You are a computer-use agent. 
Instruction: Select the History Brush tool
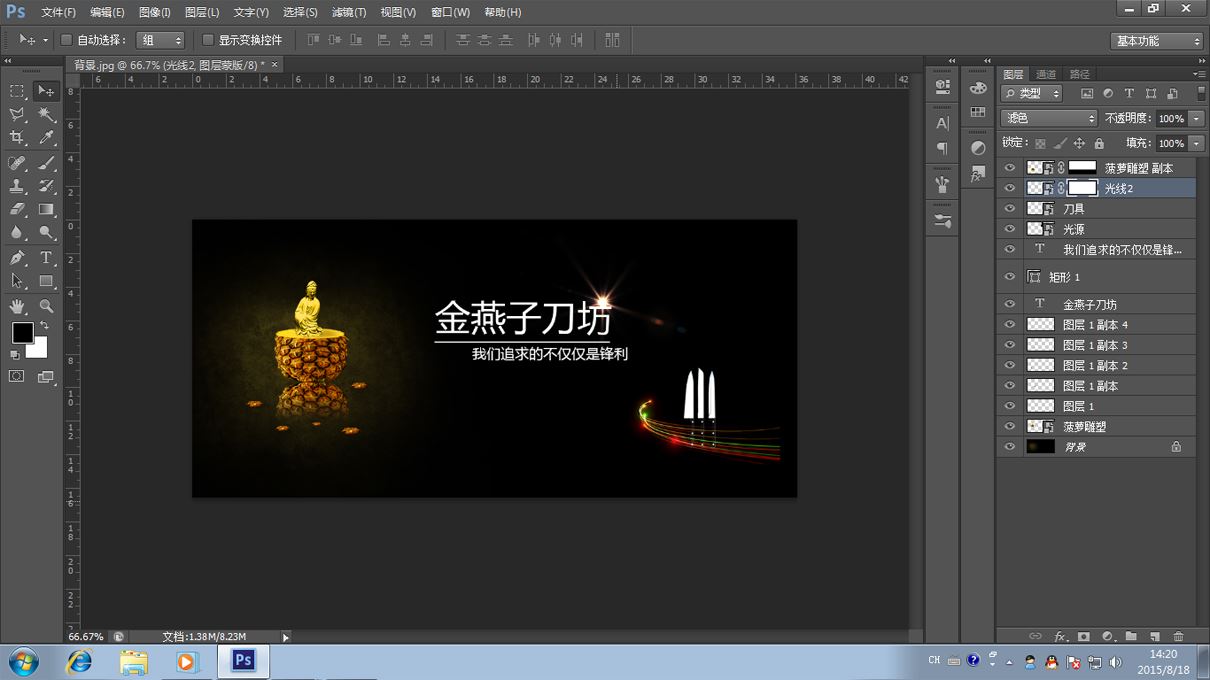pyautogui.click(x=46, y=186)
